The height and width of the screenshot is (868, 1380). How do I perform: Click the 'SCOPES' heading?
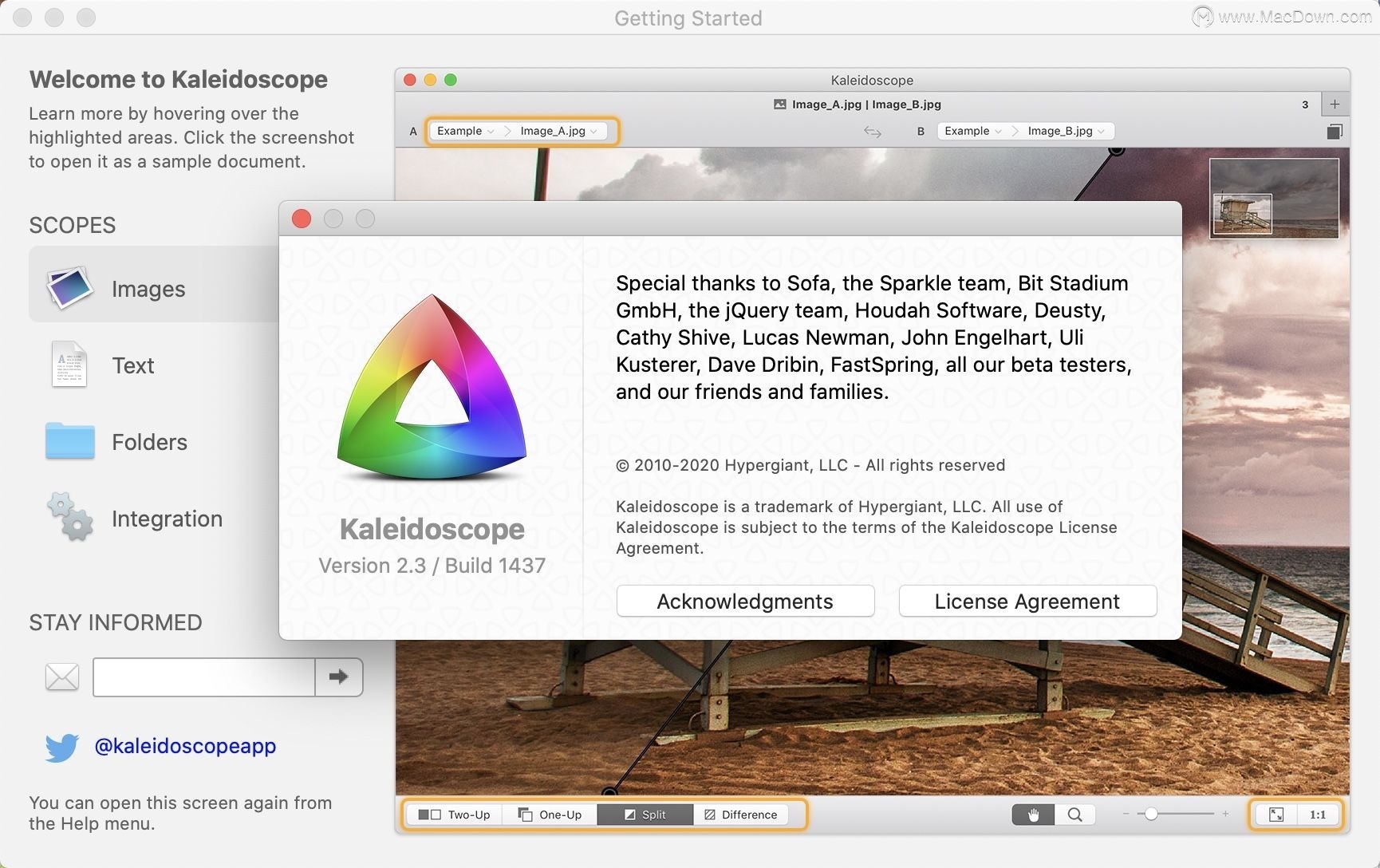click(x=73, y=225)
